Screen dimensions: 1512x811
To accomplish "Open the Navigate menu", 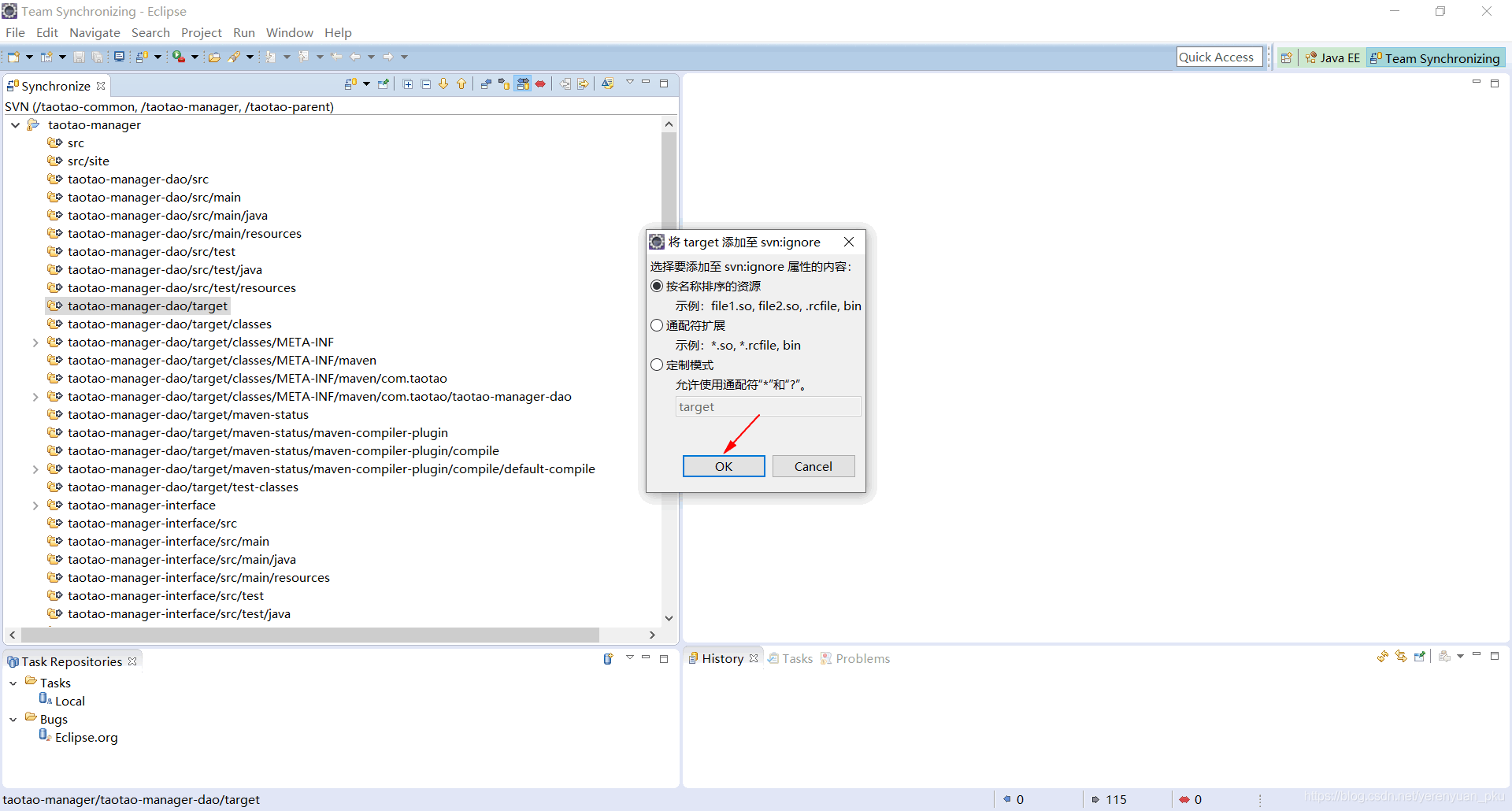I will click(94, 32).
